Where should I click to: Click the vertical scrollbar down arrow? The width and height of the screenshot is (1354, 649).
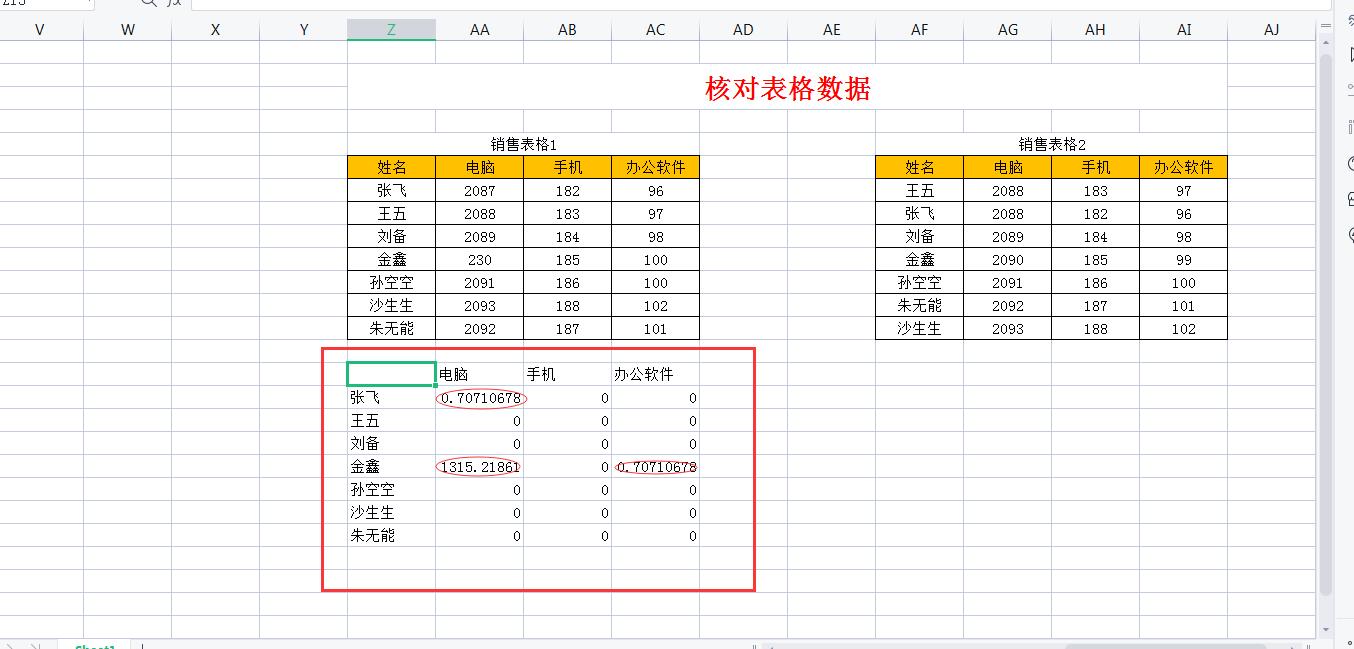(1326, 629)
